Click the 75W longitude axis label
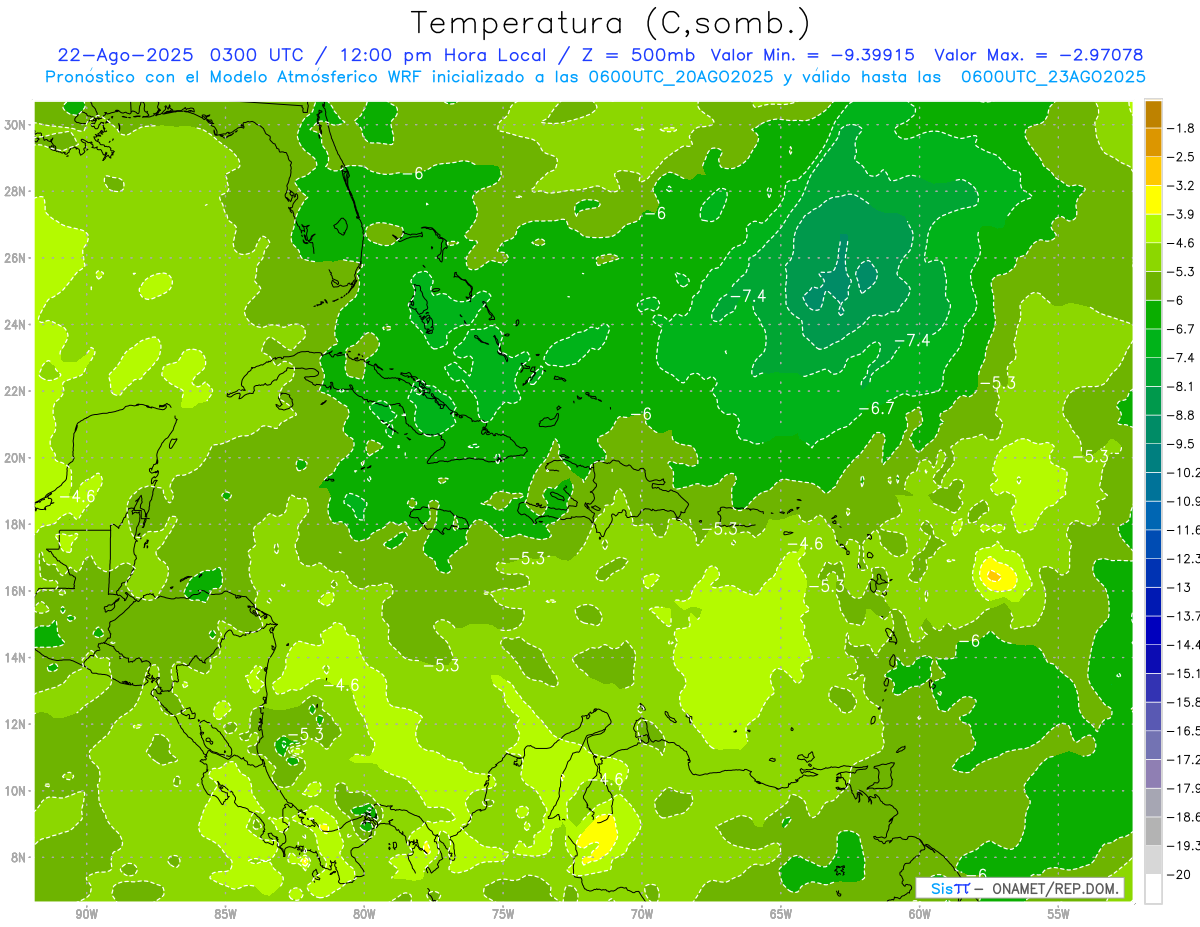 (x=503, y=914)
